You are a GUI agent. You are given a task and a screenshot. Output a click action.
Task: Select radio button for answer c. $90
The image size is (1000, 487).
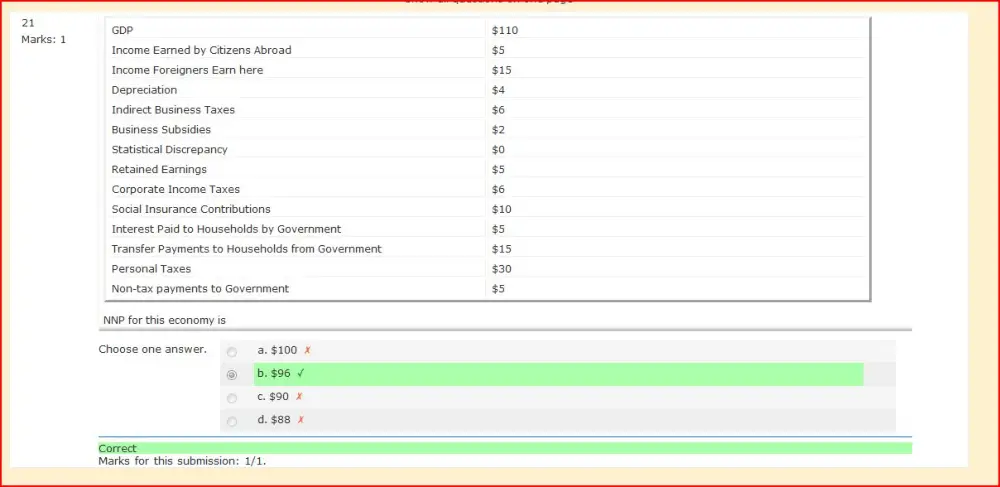232,398
